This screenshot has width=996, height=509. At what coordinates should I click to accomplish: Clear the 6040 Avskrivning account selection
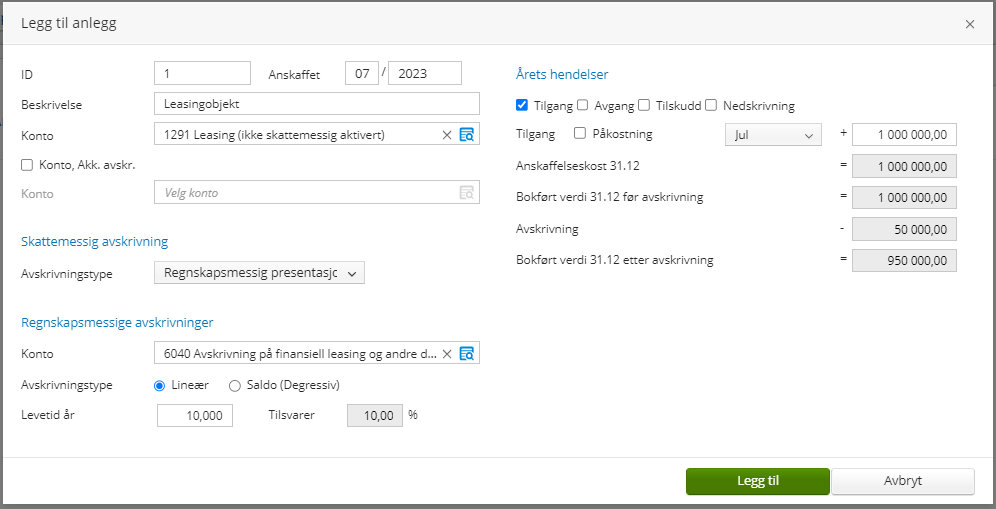tap(447, 354)
